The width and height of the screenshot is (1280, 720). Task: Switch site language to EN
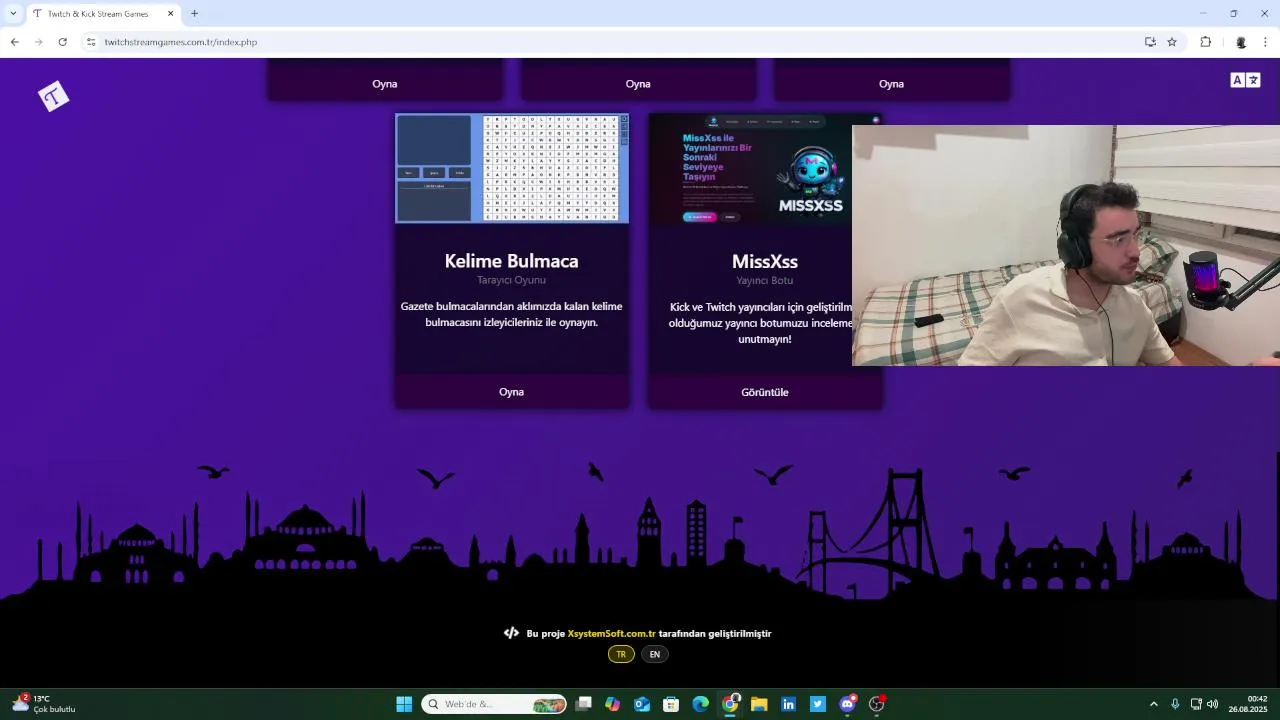(655, 654)
